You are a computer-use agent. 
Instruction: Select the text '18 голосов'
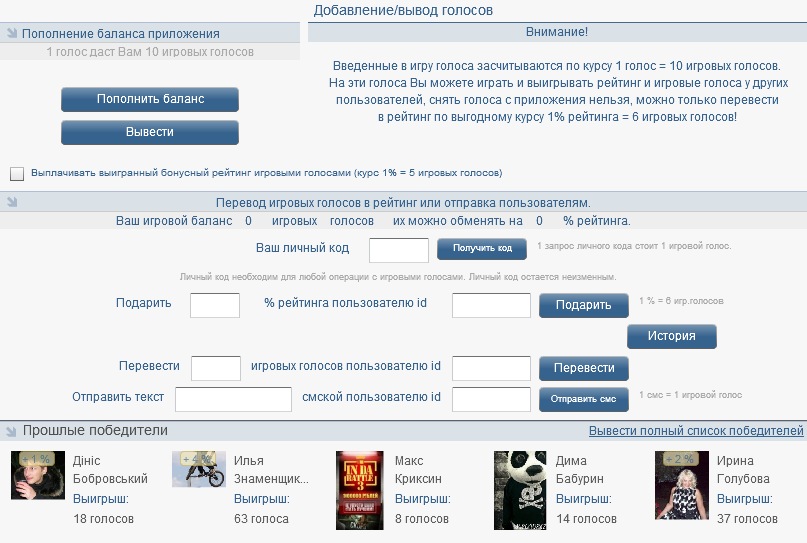pos(103,519)
